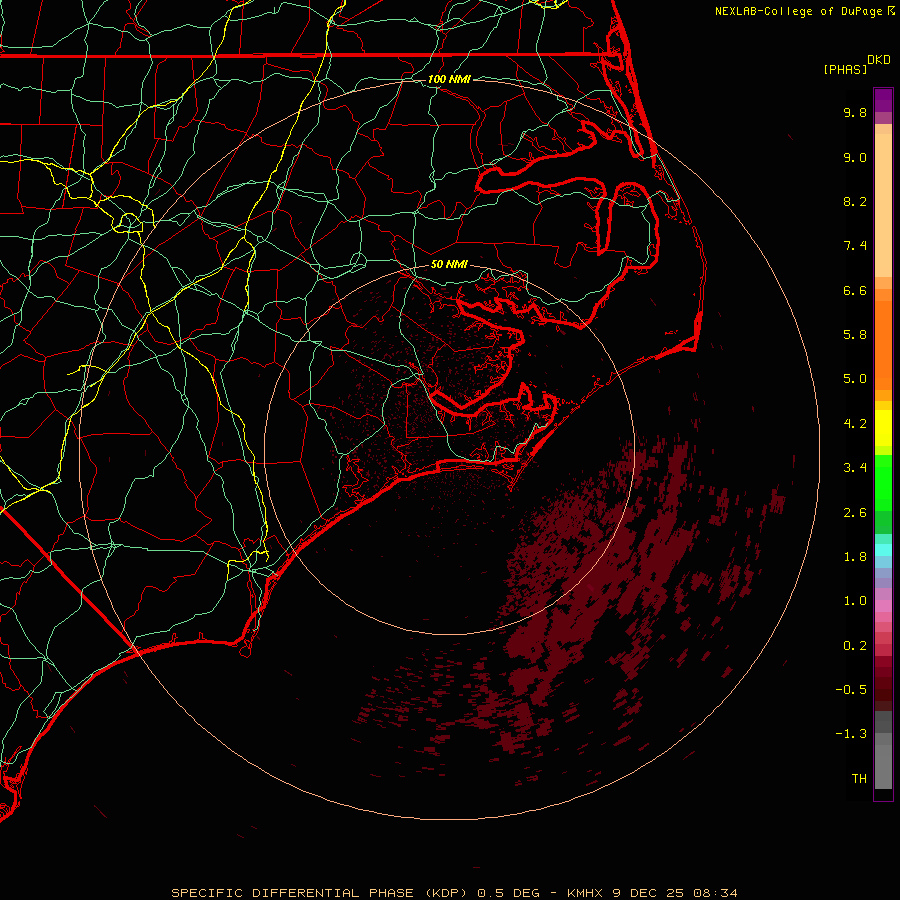Click the cyan segment of the color bar
900x900 pixels.
coord(883,550)
